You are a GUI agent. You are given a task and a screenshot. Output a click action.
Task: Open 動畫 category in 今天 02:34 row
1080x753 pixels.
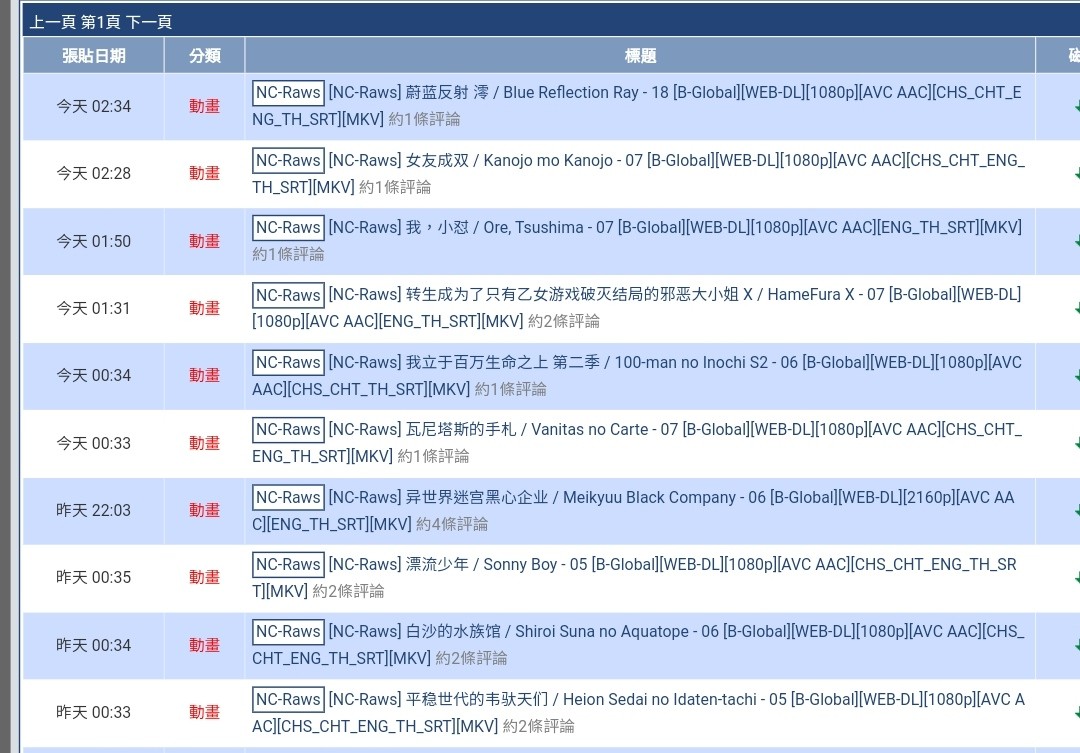[205, 106]
